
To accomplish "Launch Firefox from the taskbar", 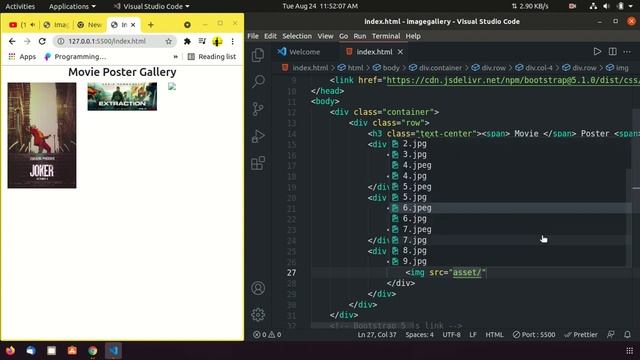I will (x=10, y=351).
